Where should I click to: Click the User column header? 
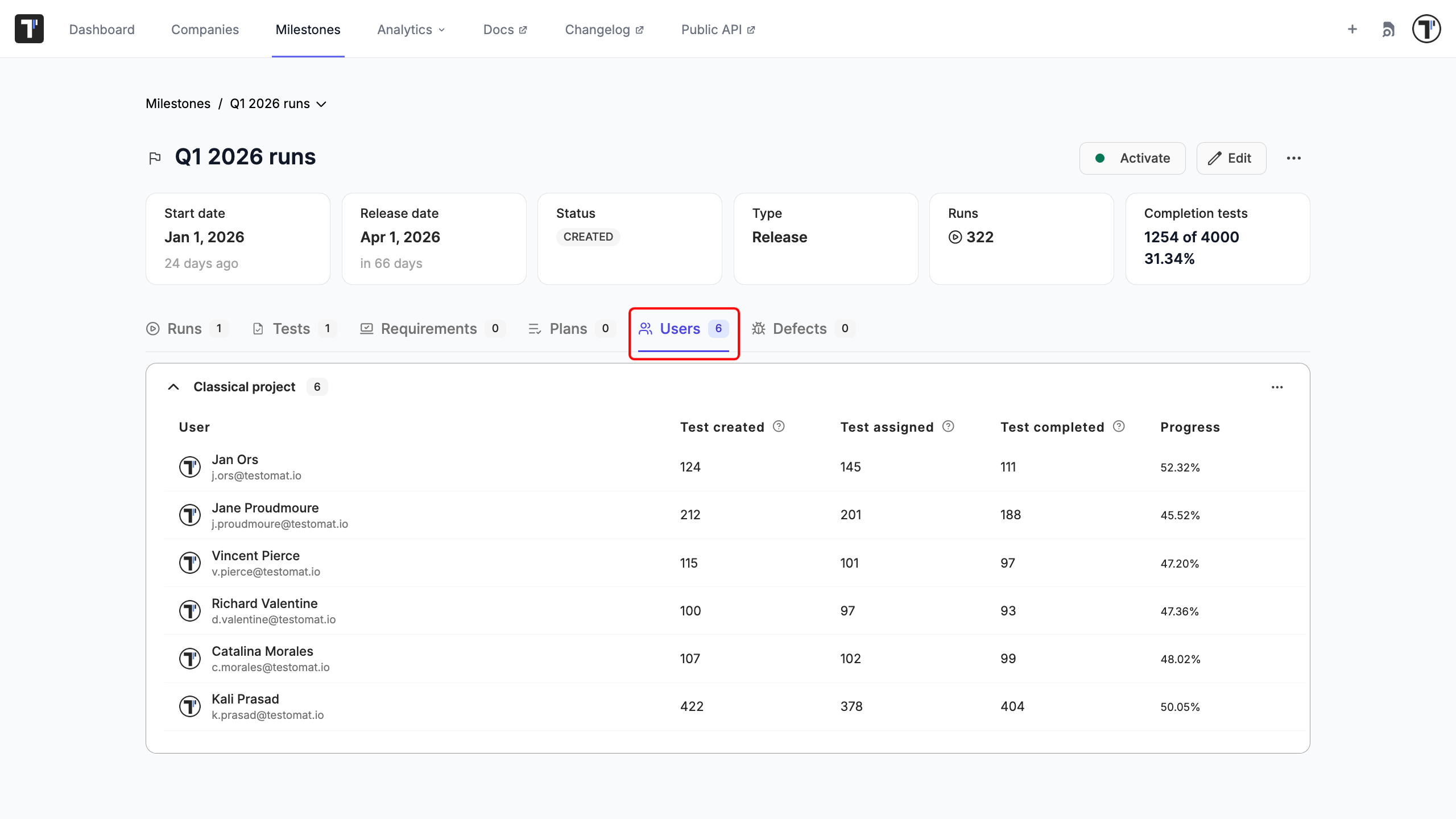click(x=194, y=427)
